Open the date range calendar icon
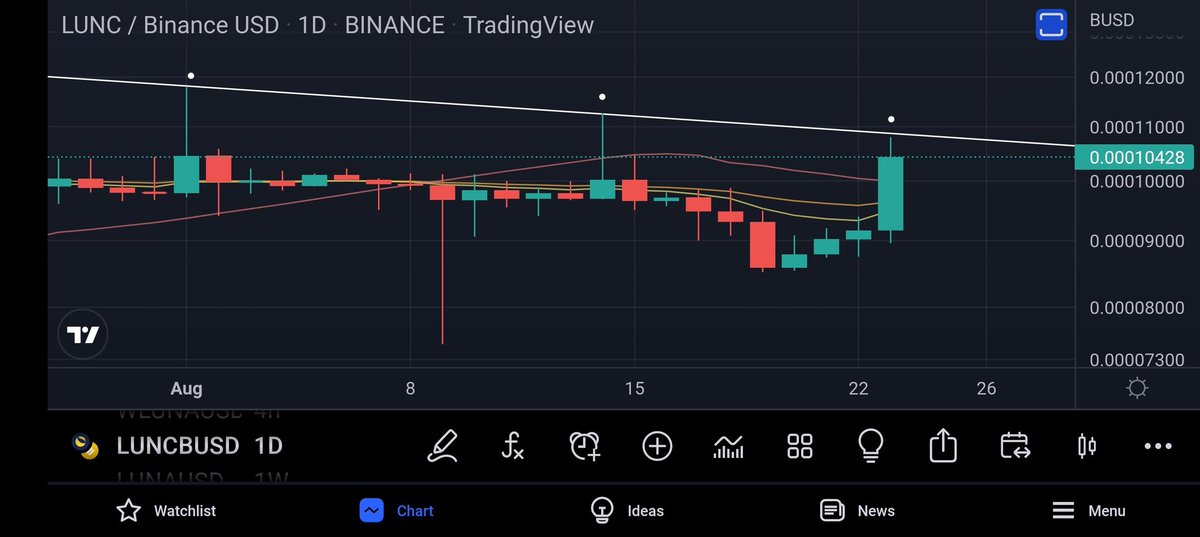1200x537 pixels. [1014, 446]
